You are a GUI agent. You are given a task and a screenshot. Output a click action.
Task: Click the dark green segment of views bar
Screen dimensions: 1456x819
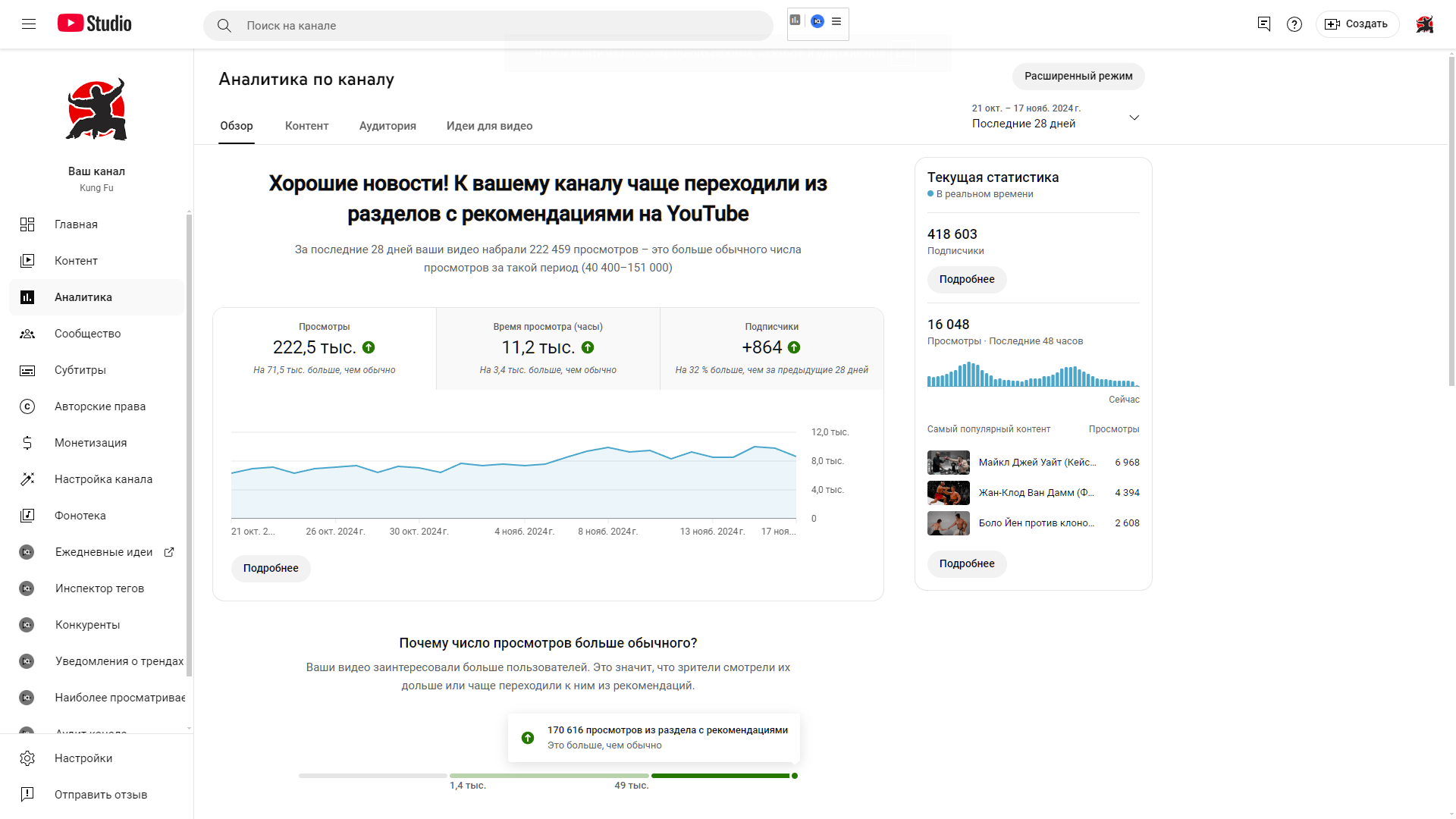tap(720, 776)
